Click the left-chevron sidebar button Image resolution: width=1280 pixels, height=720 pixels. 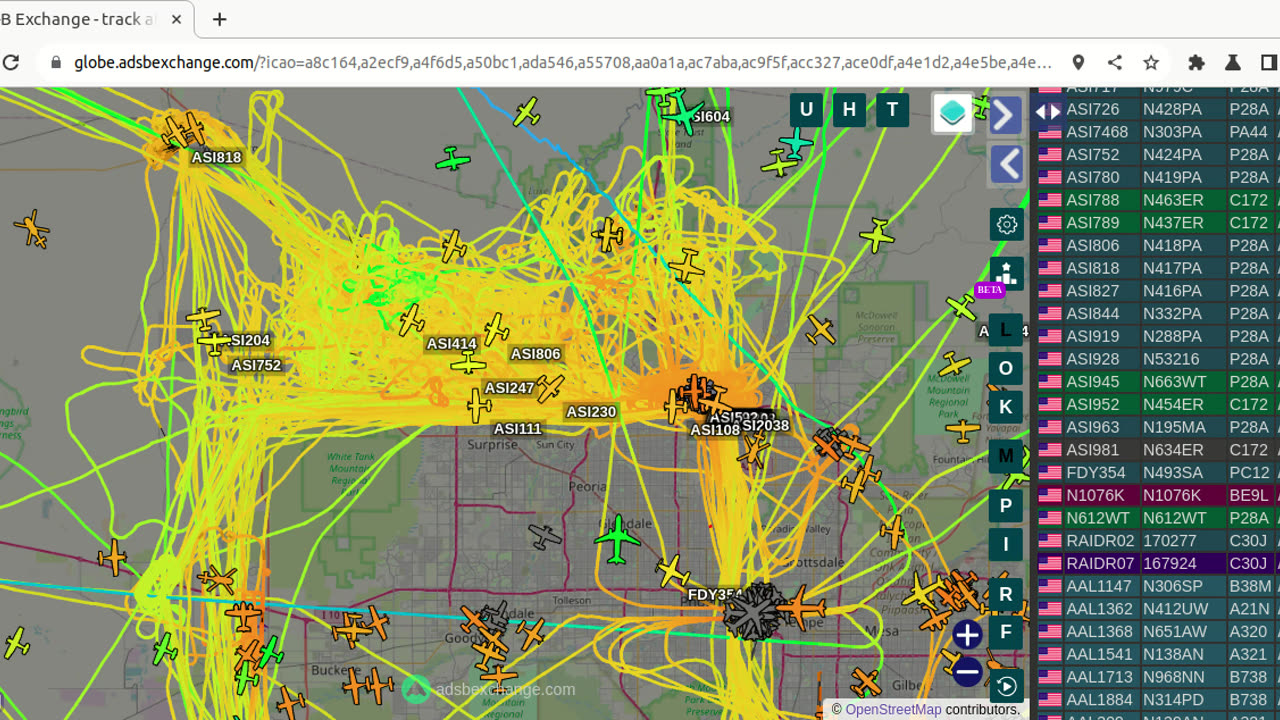pos(1006,164)
